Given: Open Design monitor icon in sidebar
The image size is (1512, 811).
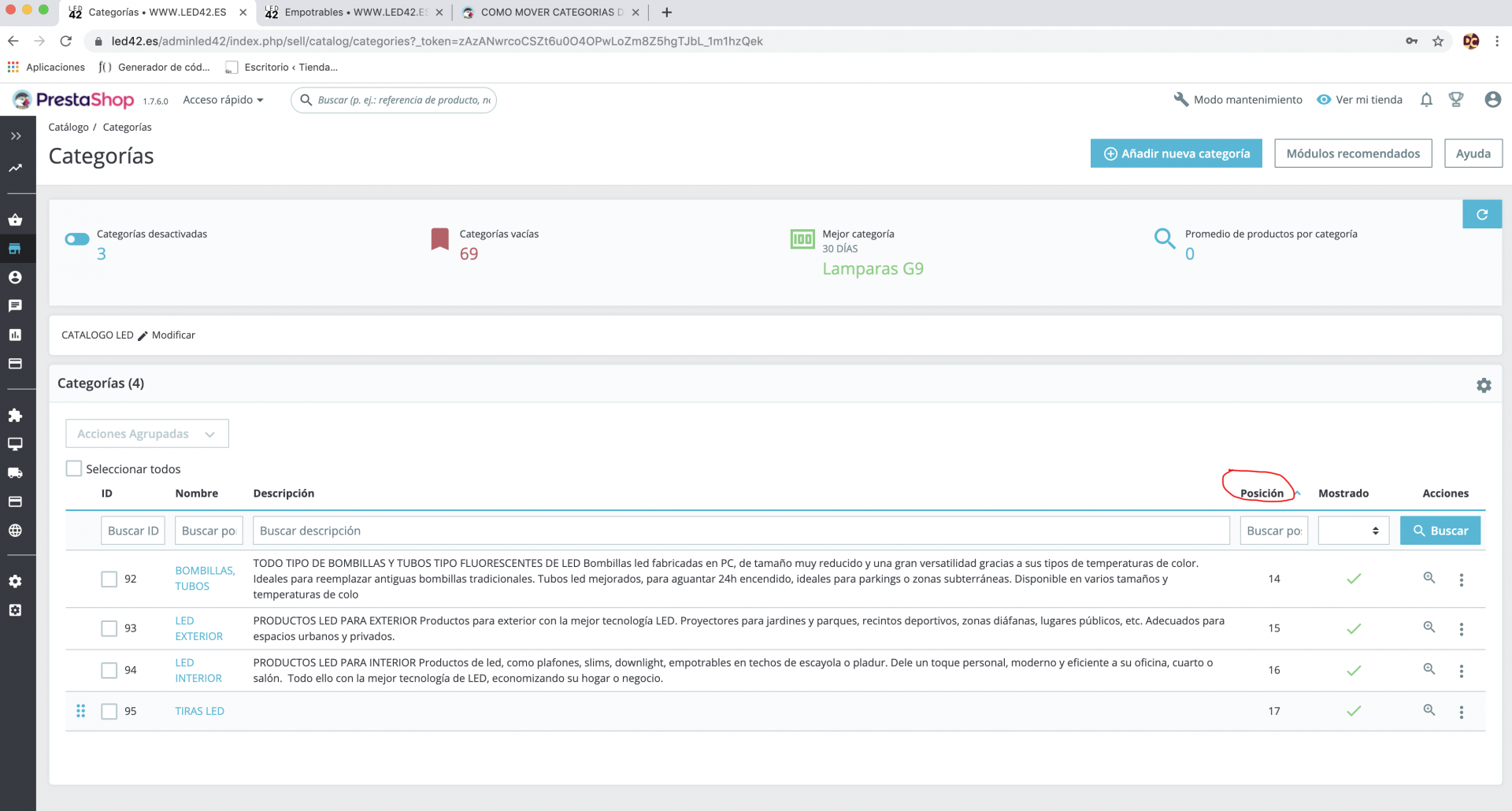Looking at the screenshot, I should coord(15,444).
